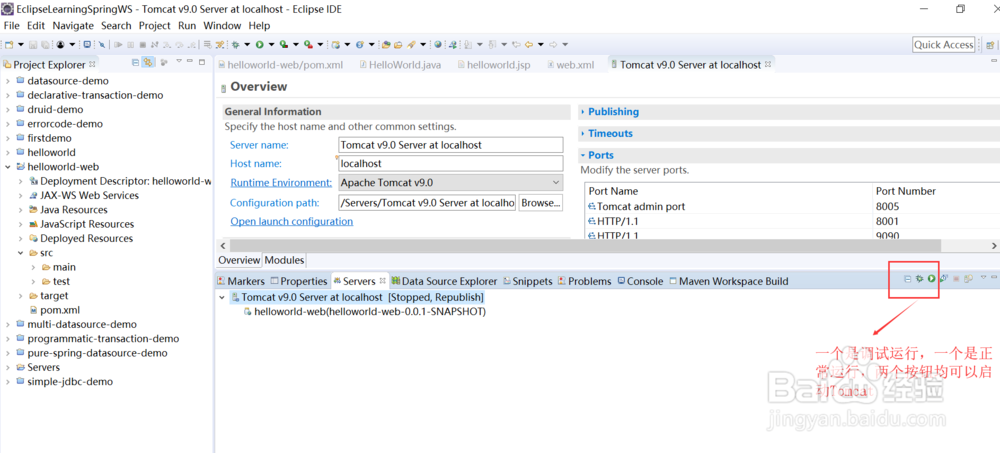Click the Server name text field
Screen dimensions: 1000x453
(451, 145)
